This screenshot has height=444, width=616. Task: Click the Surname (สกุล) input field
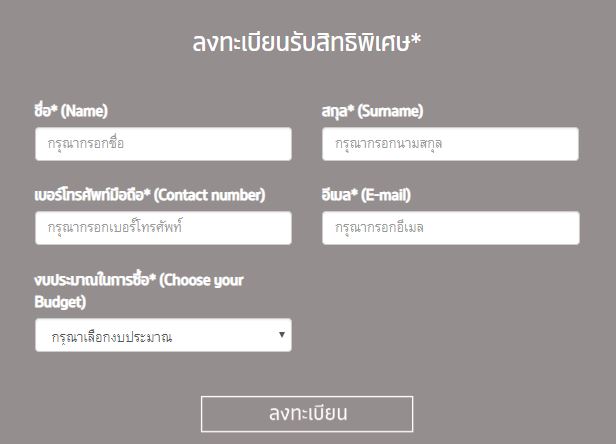click(x=450, y=144)
